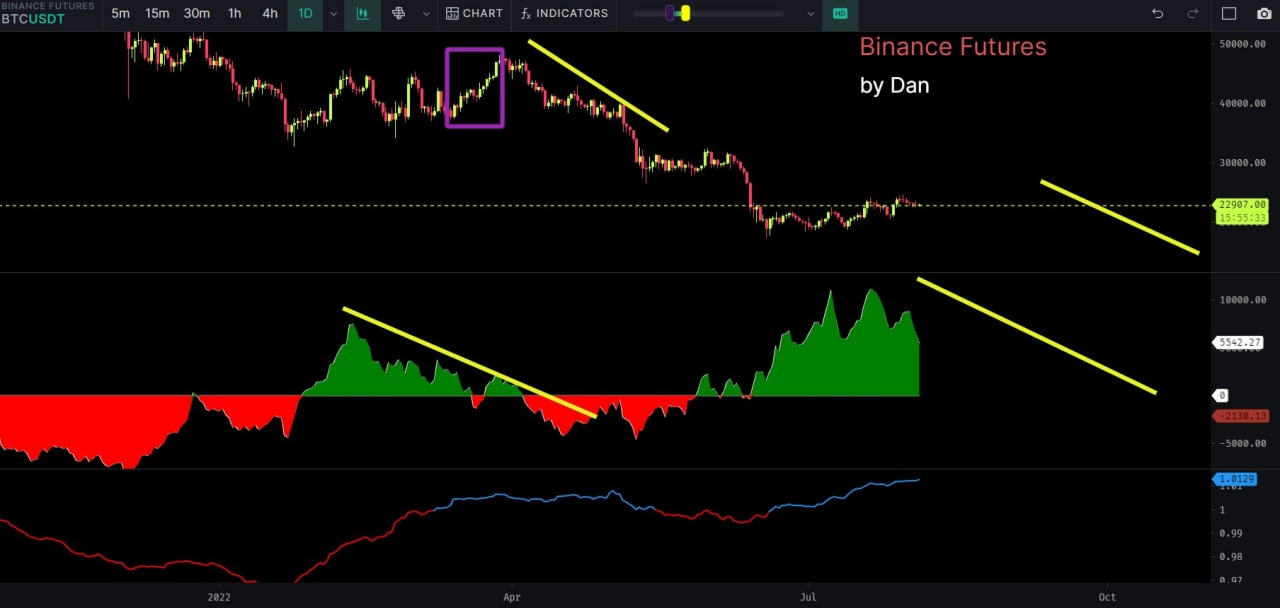This screenshot has height=608, width=1280.
Task: Expand the dropdown arrow beside the slider
Action: click(810, 14)
